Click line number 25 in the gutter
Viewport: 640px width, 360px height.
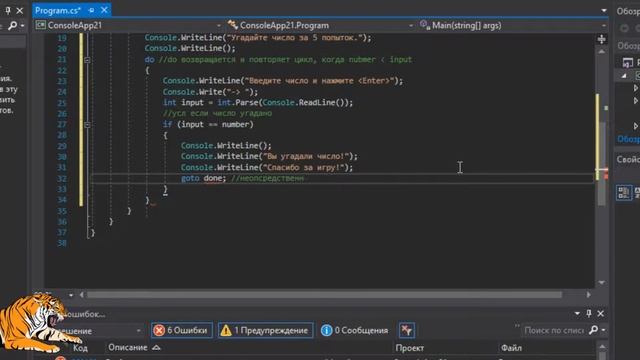tap(62, 103)
